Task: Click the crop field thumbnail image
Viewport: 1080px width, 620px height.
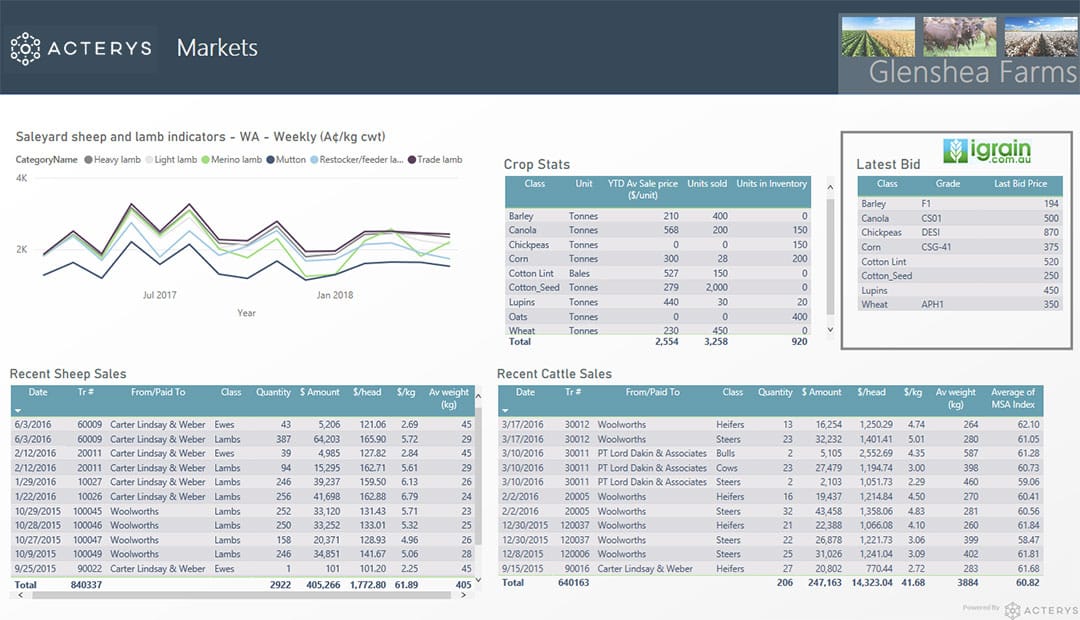Action: (x=878, y=36)
